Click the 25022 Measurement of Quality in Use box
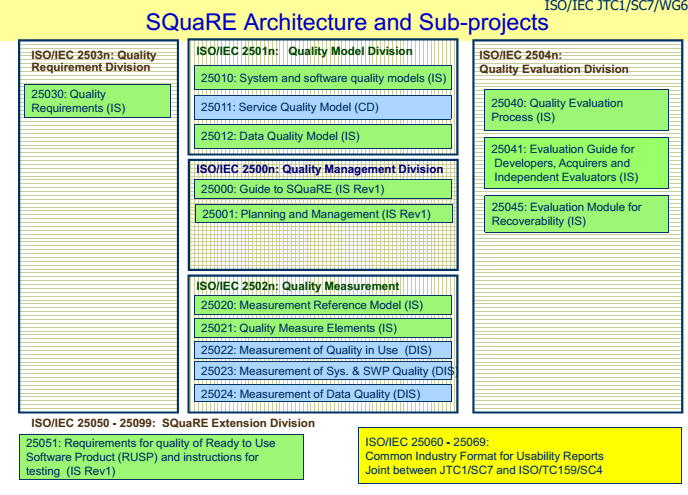Screen dimensions: 688x495 (x=323, y=350)
